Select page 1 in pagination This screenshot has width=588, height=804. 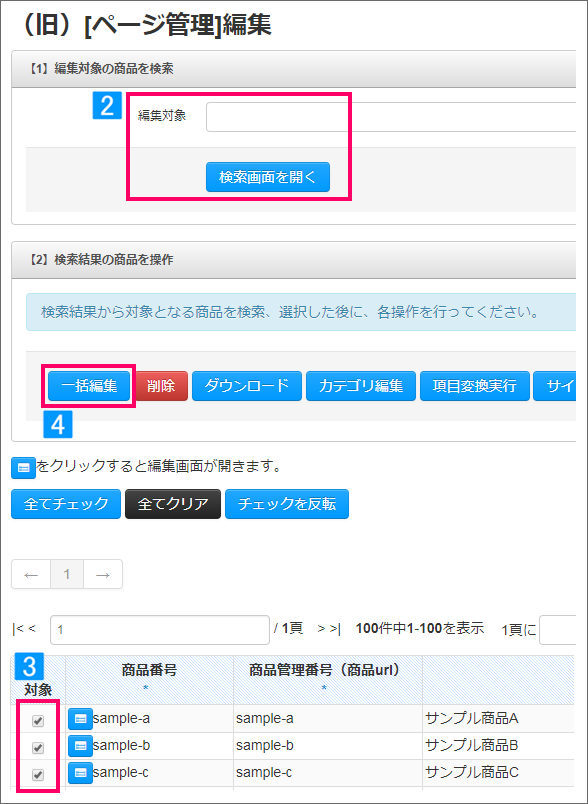tap(67, 574)
